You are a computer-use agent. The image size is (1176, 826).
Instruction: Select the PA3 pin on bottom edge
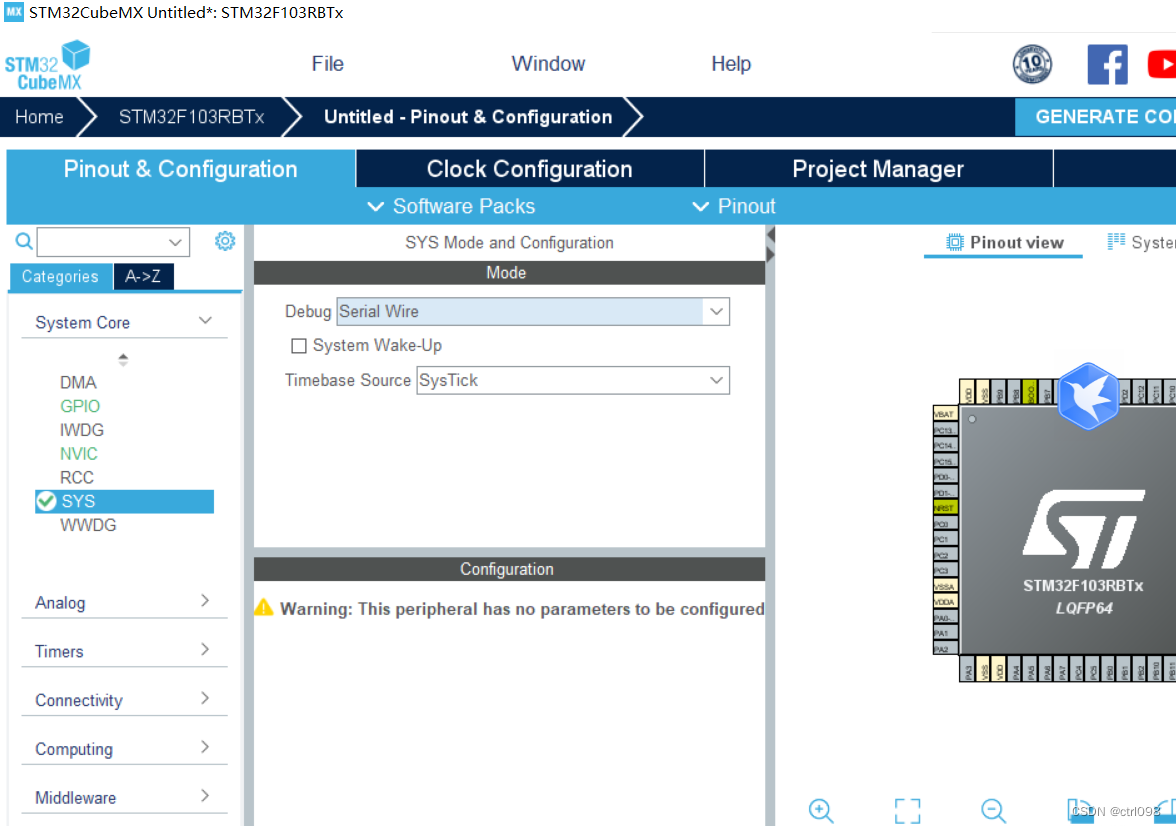pos(968,669)
